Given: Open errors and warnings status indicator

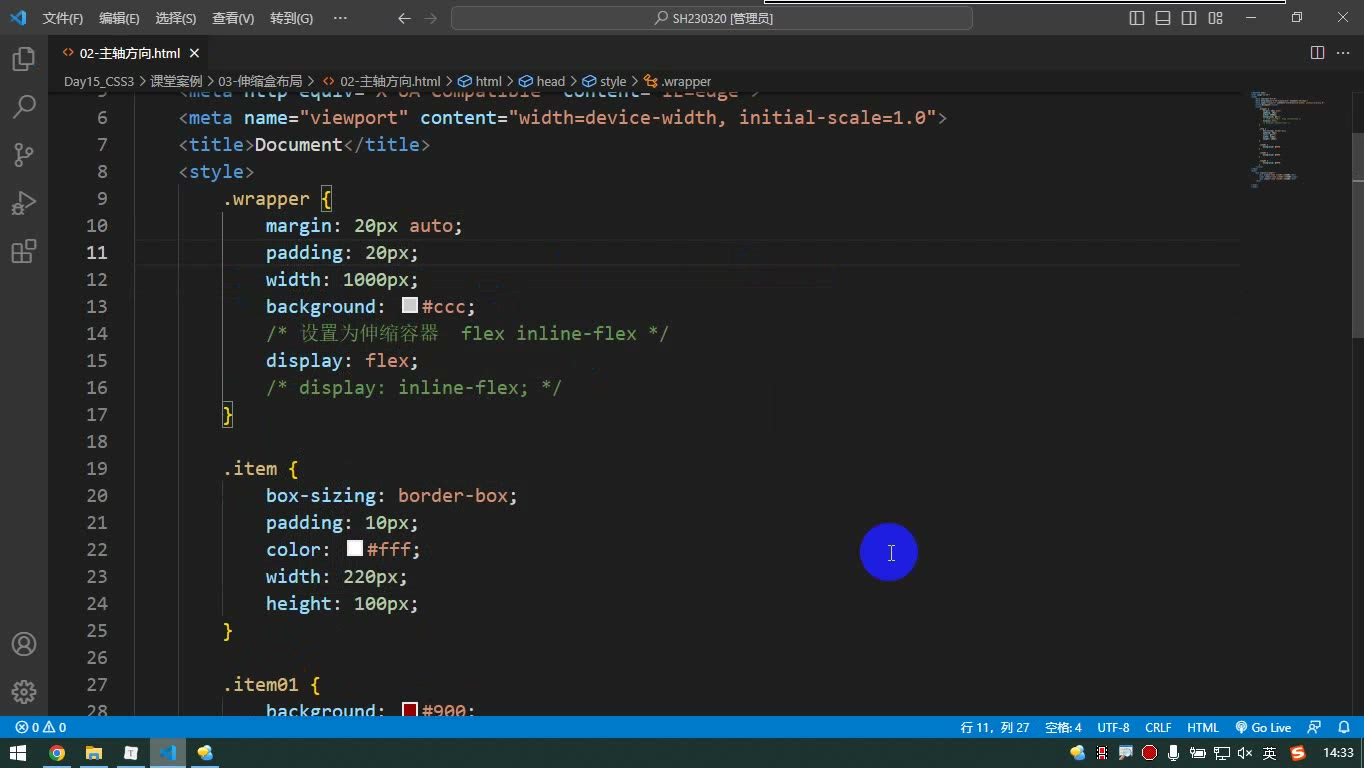Looking at the screenshot, I should tap(41, 727).
